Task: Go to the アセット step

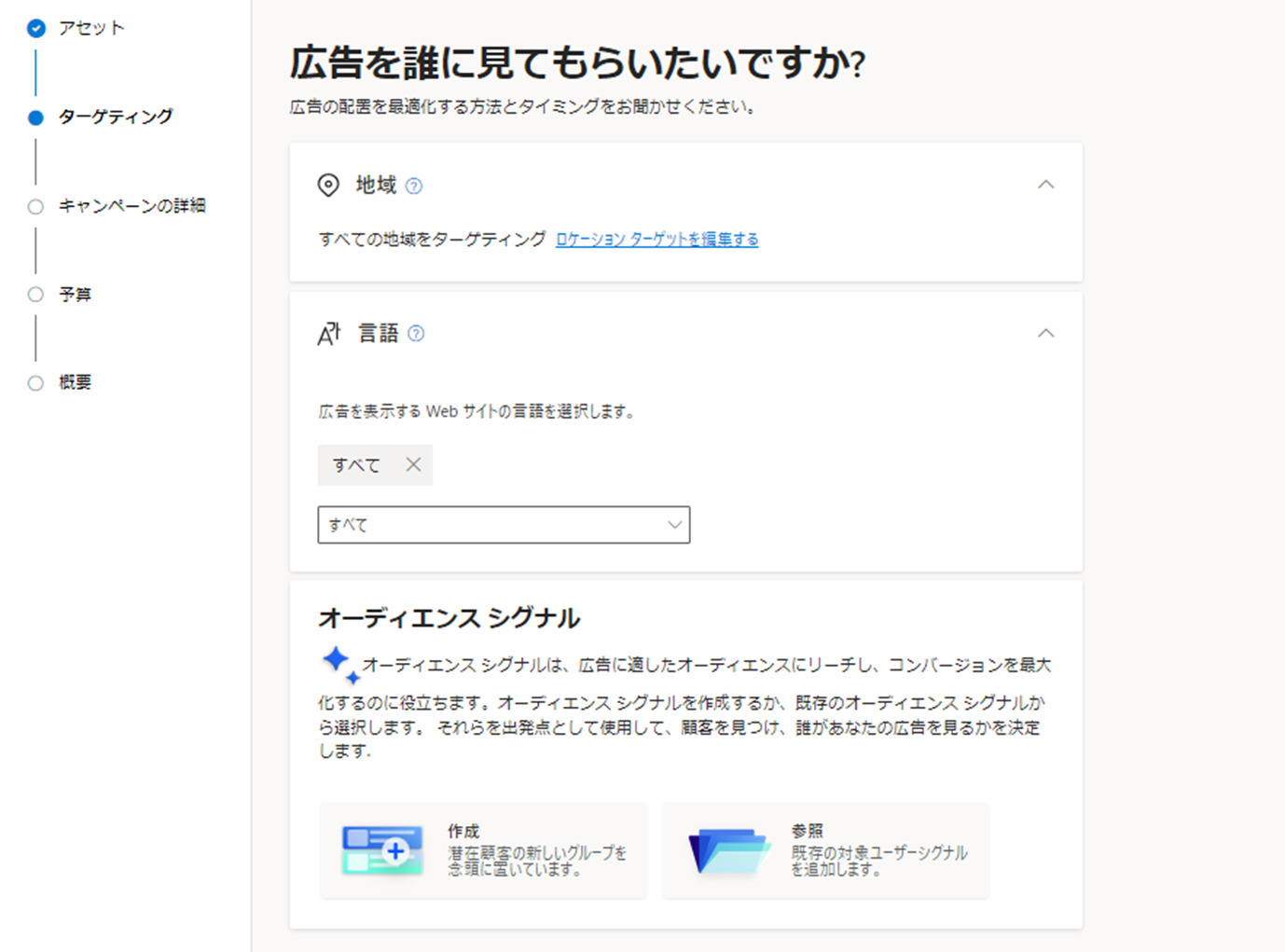Action: tap(91, 28)
